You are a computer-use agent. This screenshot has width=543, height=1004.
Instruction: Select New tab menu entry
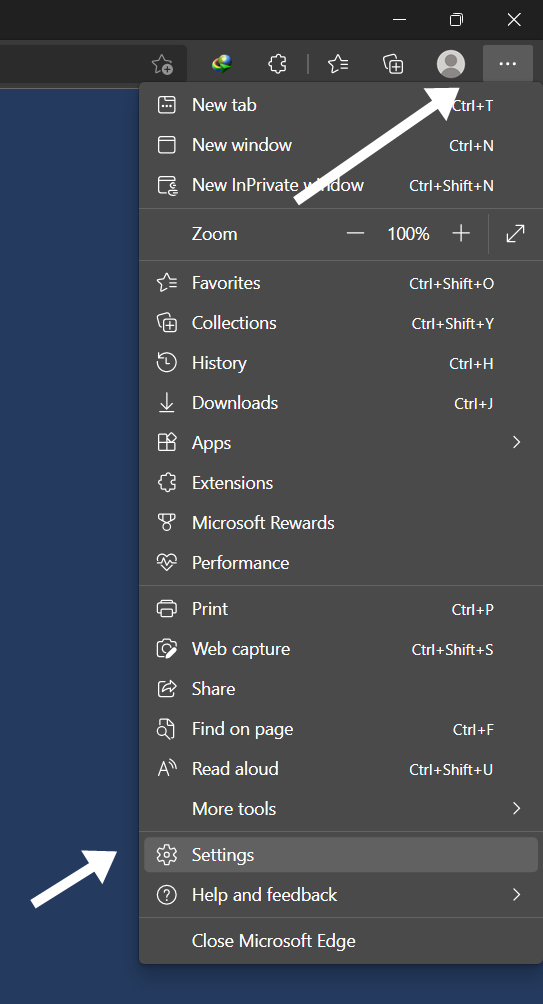tap(341, 105)
